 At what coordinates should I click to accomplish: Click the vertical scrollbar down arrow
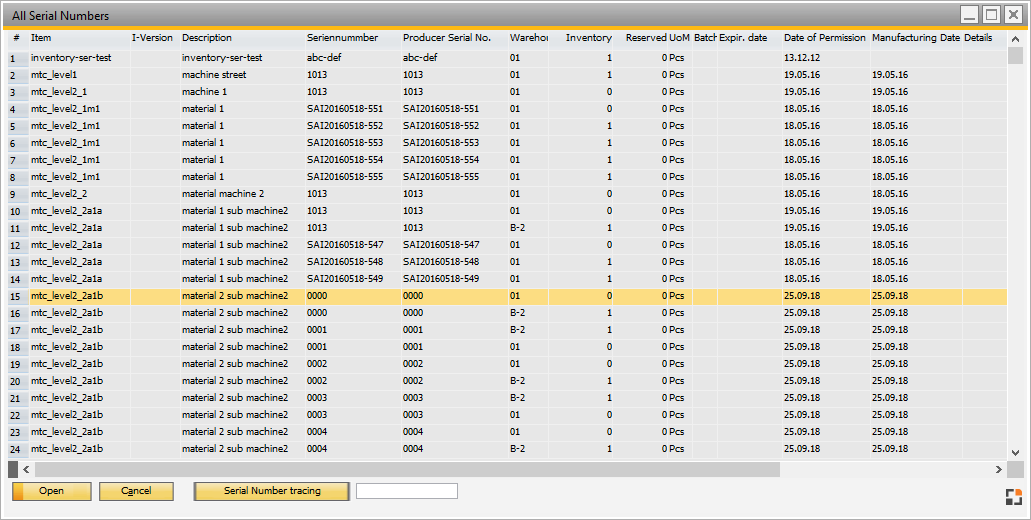click(x=1015, y=452)
